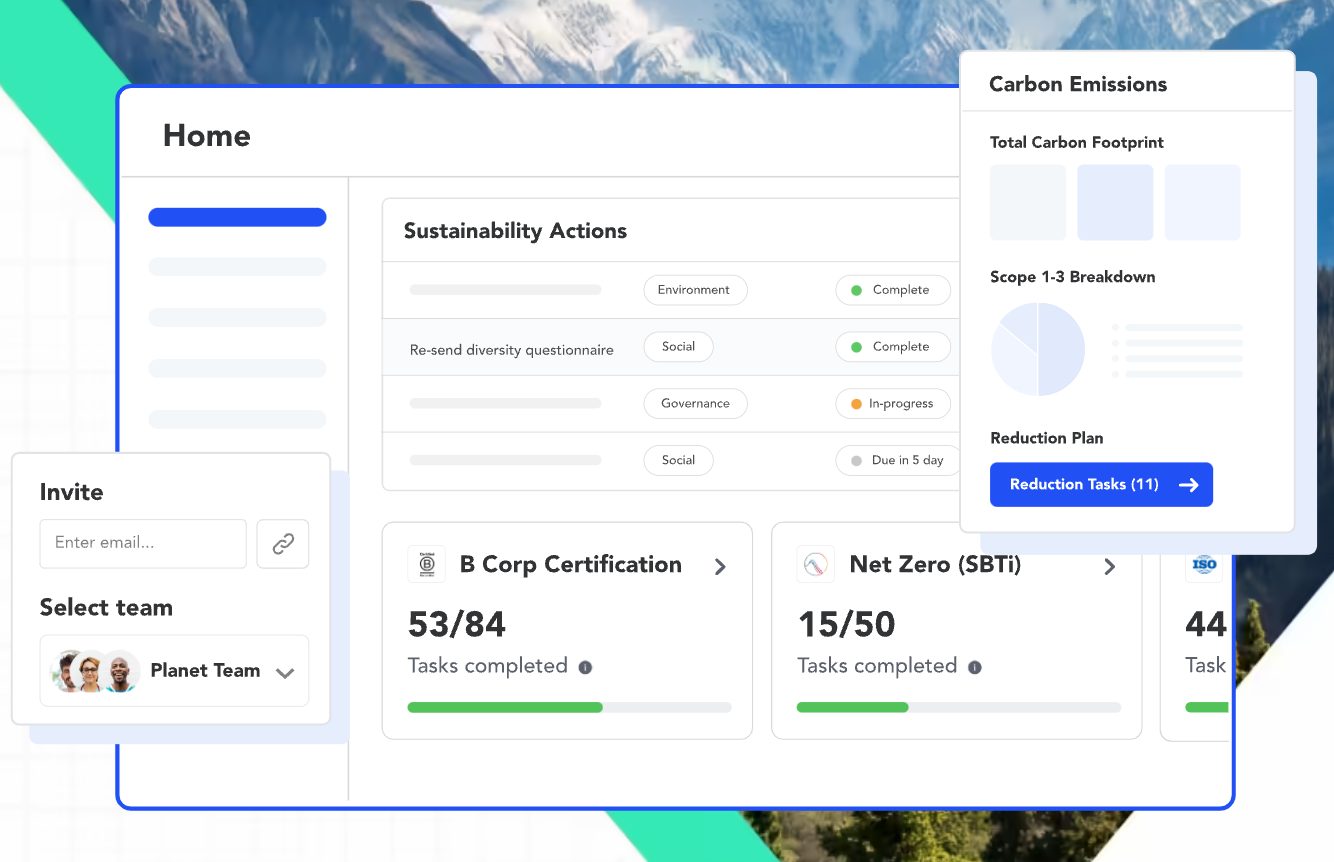1334x862 pixels.
Task: Open the Net Zero (SBTi) card title
Action: coord(936,565)
